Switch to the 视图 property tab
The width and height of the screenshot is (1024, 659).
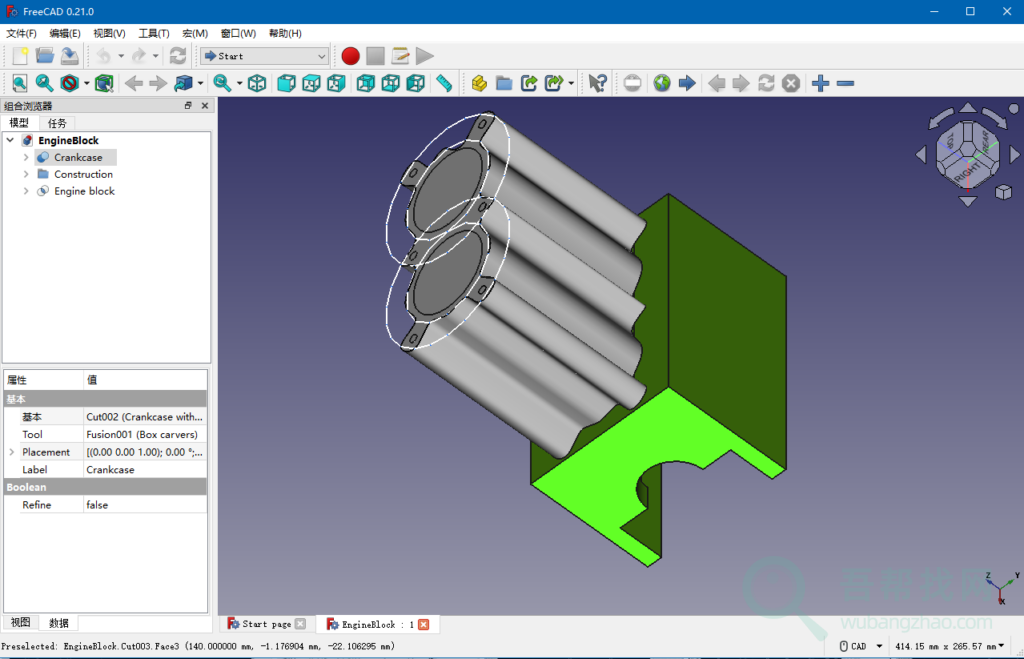[x=21, y=623]
